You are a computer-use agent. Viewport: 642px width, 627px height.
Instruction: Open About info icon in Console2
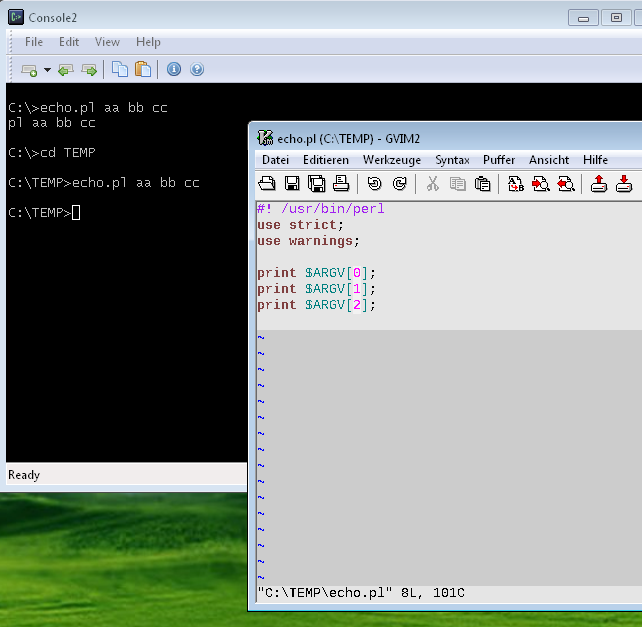(x=174, y=69)
